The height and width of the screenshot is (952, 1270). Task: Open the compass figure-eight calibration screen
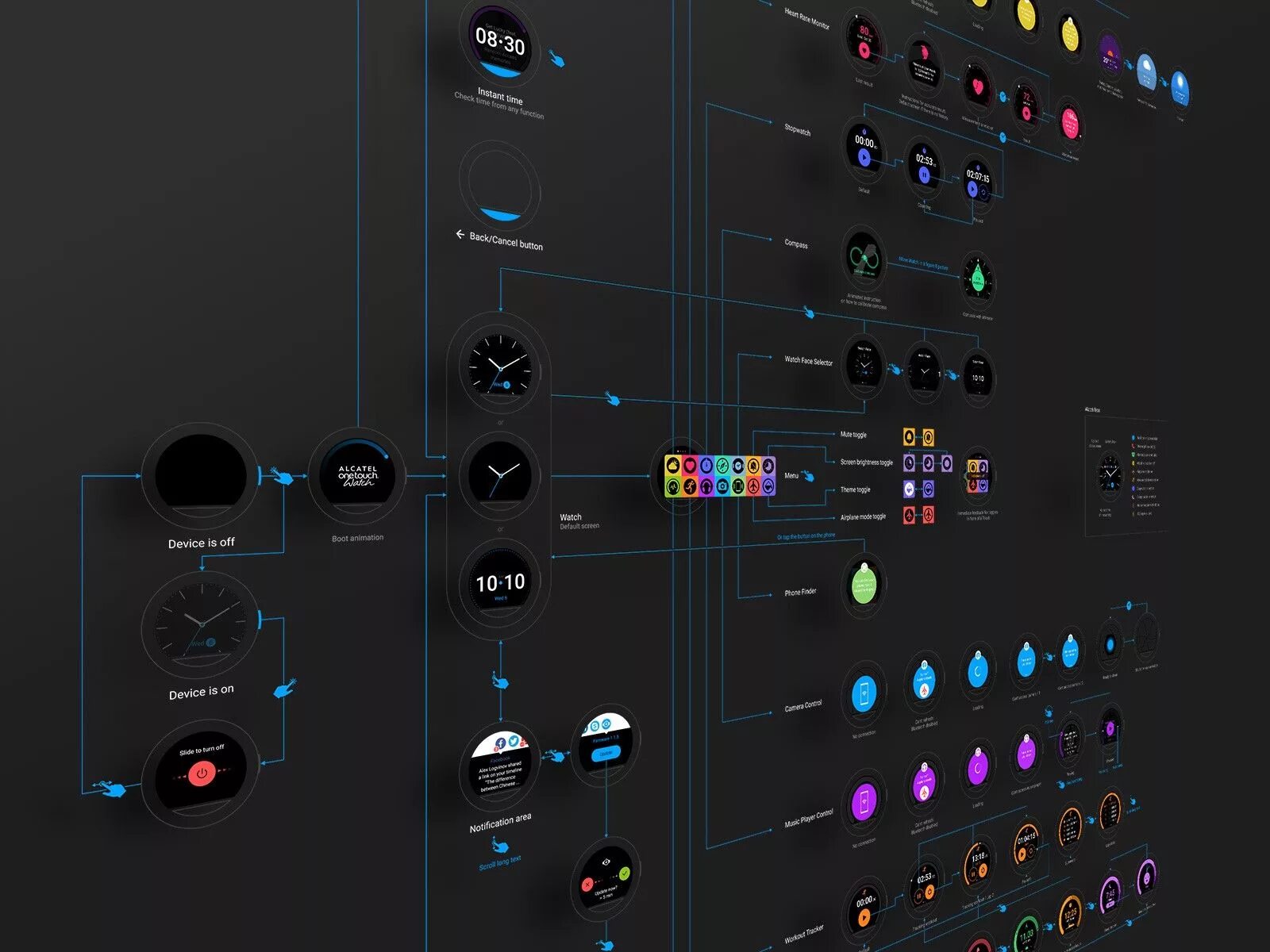(863, 256)
